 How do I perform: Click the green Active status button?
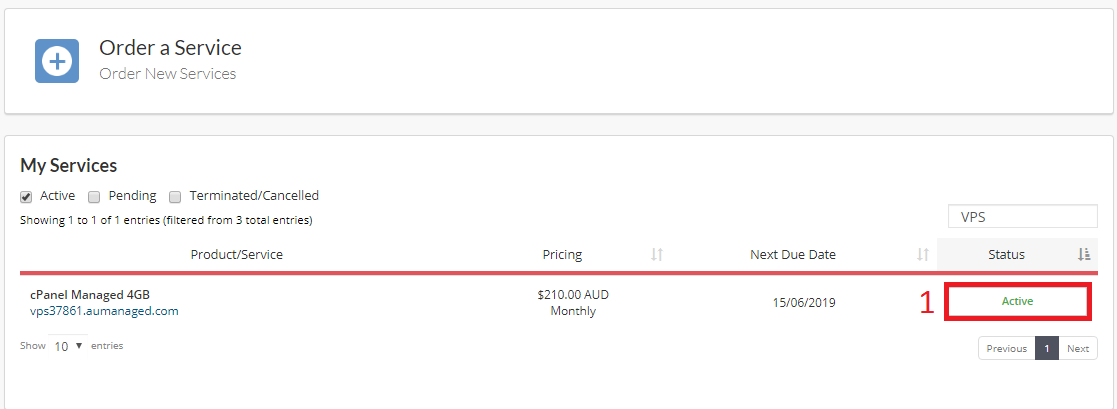tap(1017, 302)
